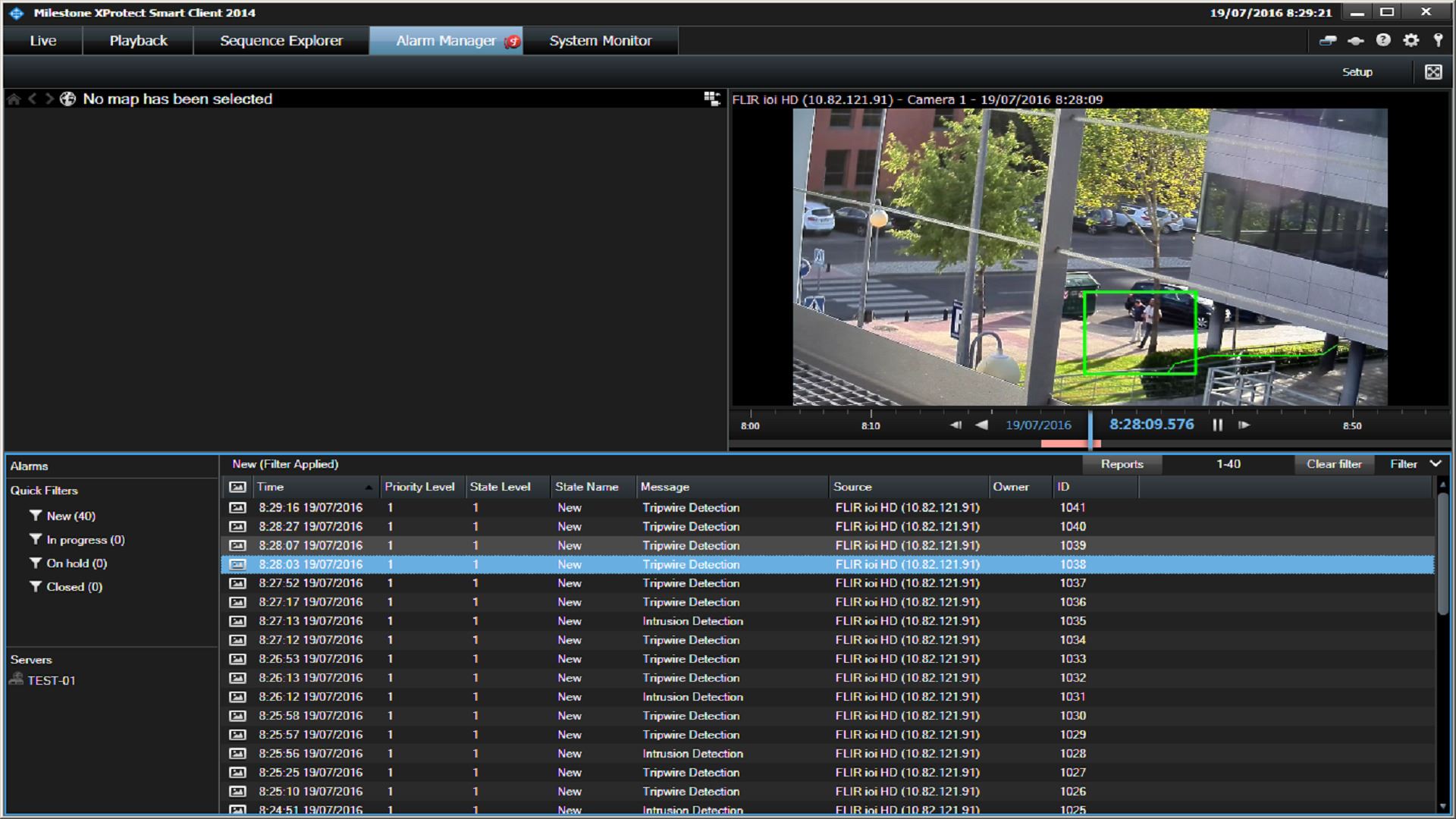Viewport: 1456px width, 819px height.
Task: Open the Help question mark icon
Action: [x=1383, y=40]
